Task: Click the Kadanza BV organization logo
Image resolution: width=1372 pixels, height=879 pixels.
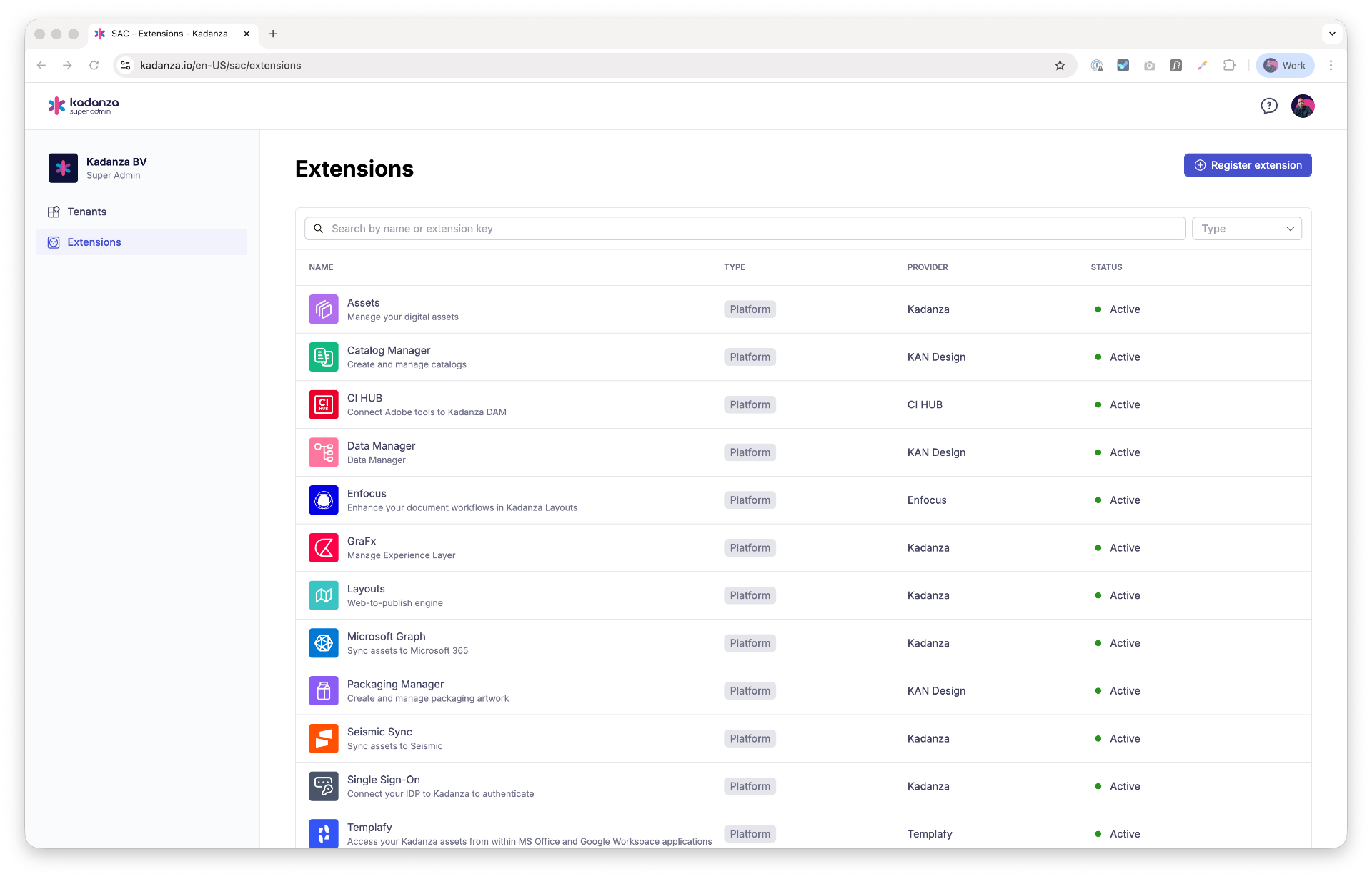Action: coord(63,168)
